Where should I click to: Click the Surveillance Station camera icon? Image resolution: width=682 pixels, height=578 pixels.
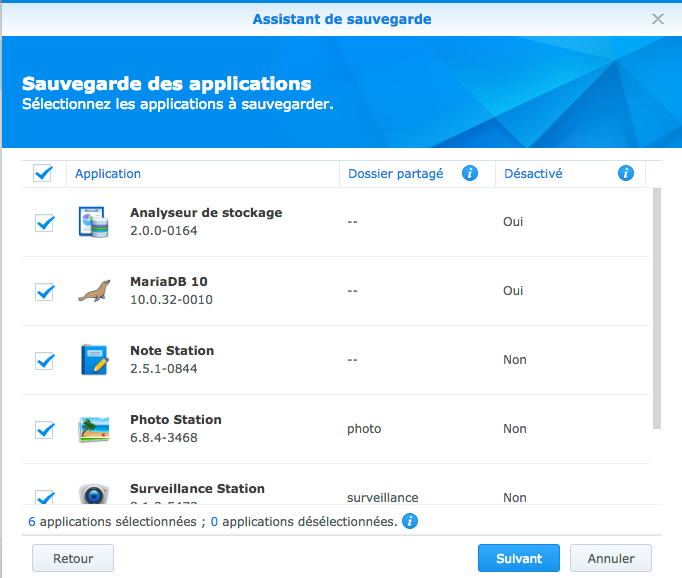point(94,494)
